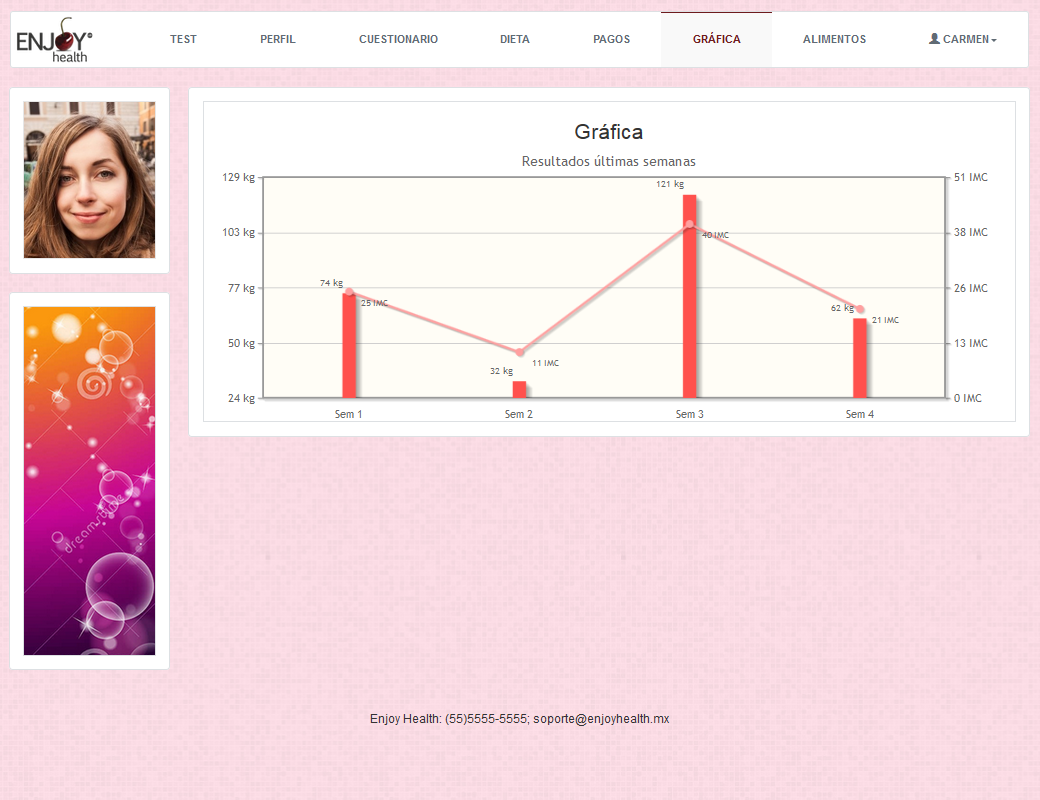Image resolution: width=1040 pixels, height=800 pixels.
Task: Navigate to the PAGOS tab
Action: [x=611, y=39]
